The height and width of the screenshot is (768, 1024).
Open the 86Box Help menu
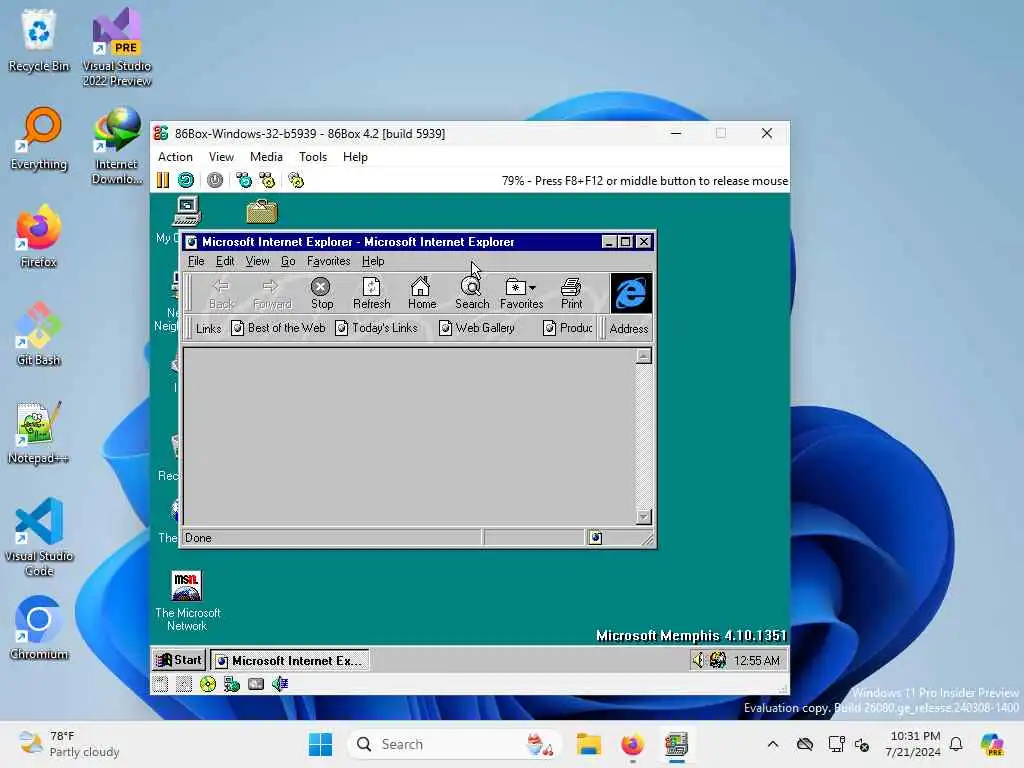(x=355, y=157)
